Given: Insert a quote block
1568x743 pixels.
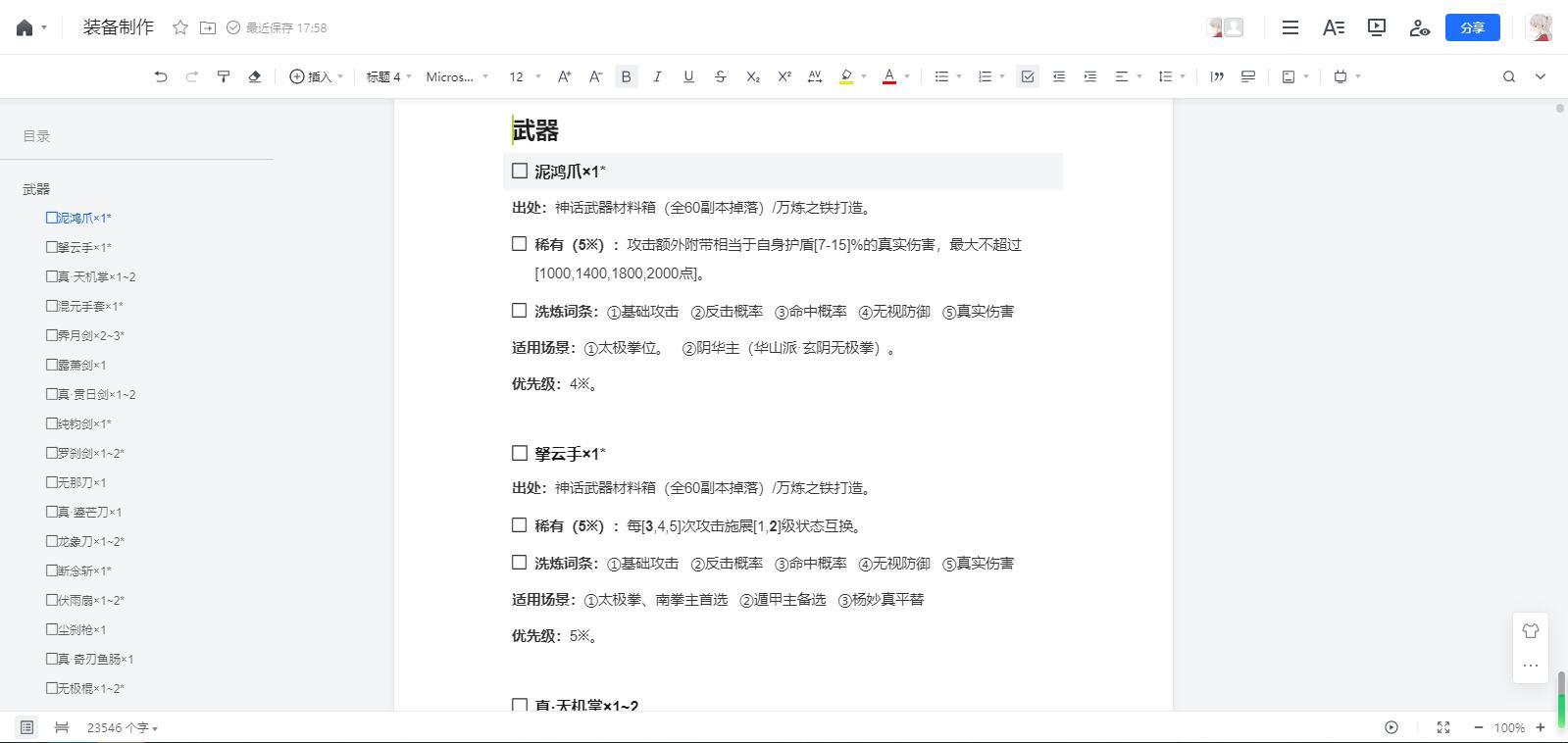Looking at the screenshot, I should [x=1217, y=76].
